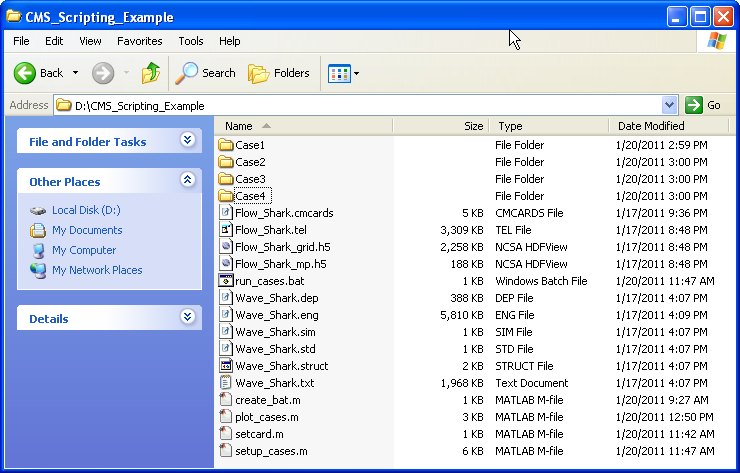Click the folder icon in the title bar
This screenshot has width=740, height=473.
click(x=14, y=17)
